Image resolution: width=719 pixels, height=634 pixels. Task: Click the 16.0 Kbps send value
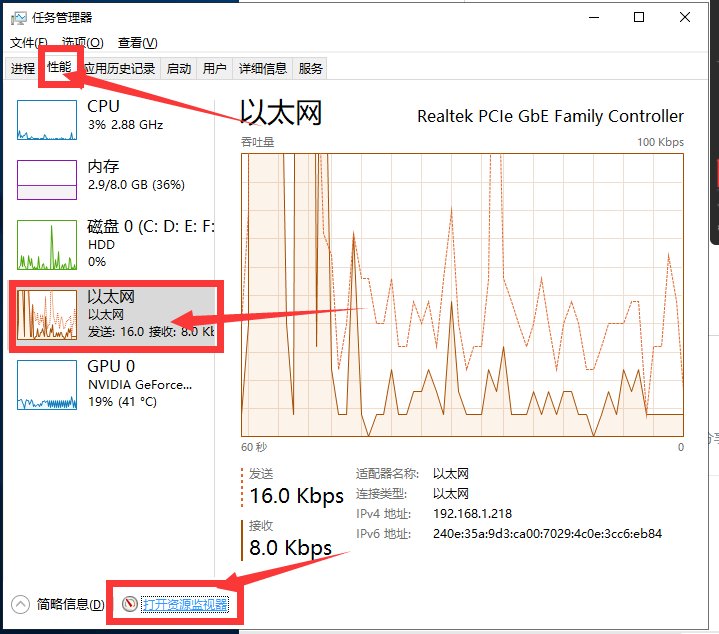click(x=297, y=496)
